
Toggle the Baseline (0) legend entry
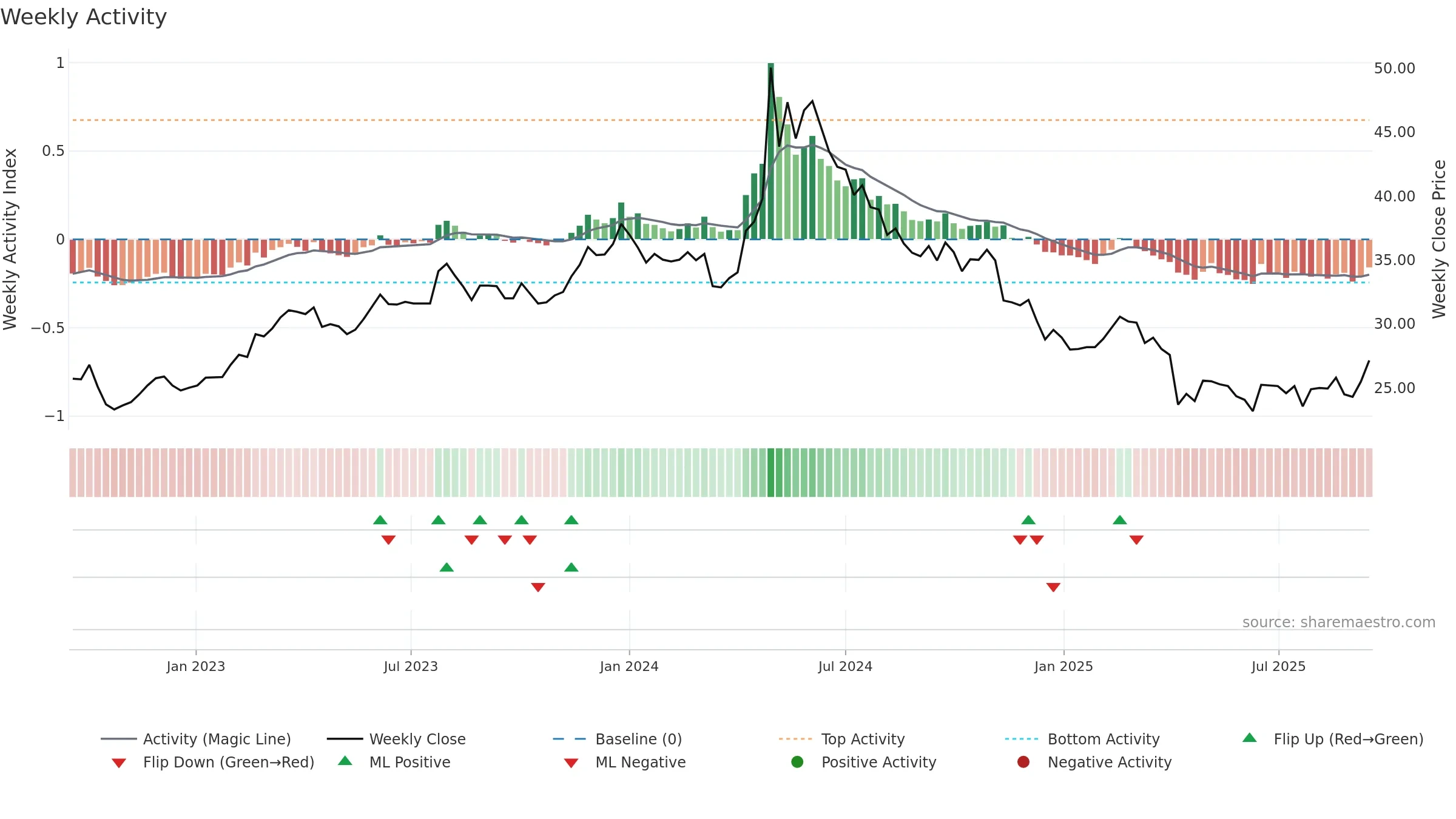click(x=618, y=739)
